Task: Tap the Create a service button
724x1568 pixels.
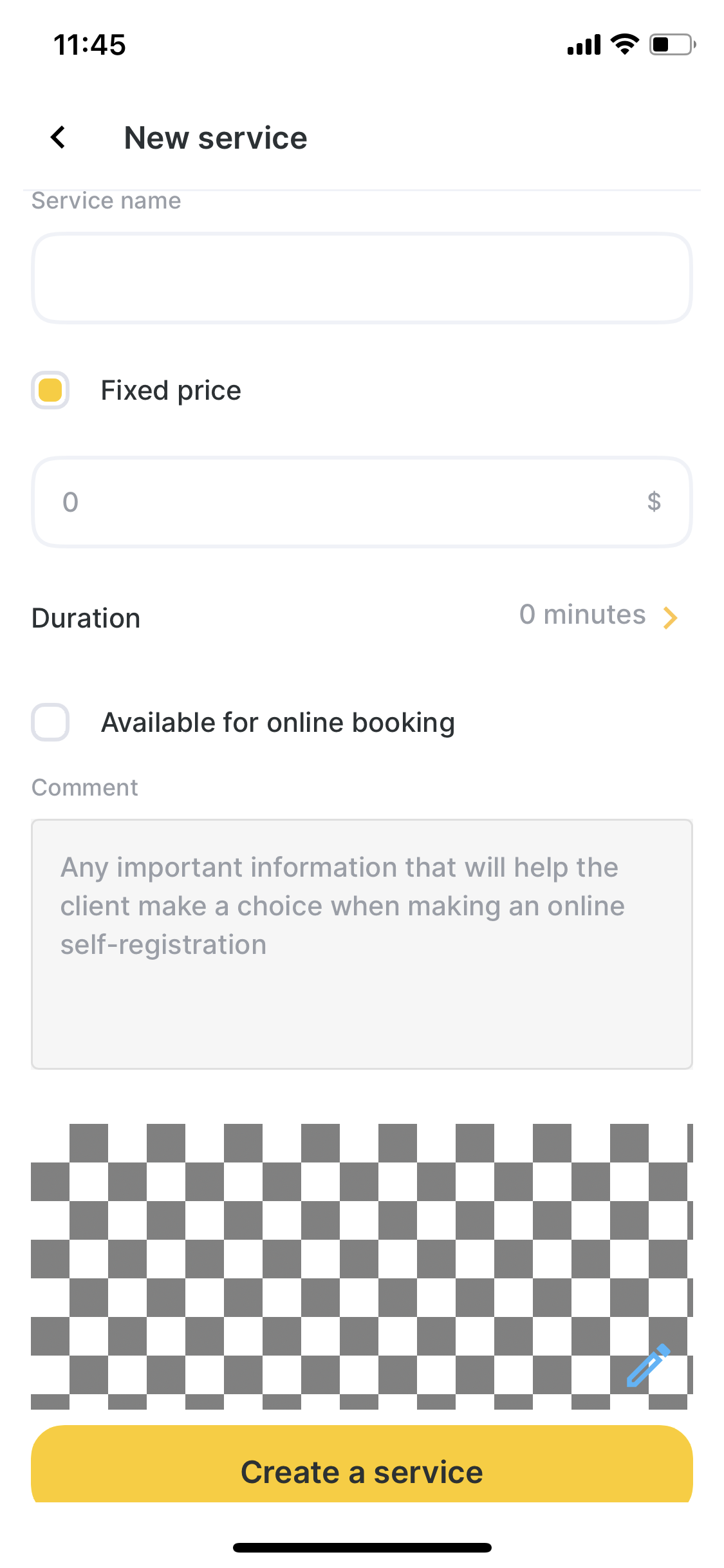Action: pos(362,1464)
